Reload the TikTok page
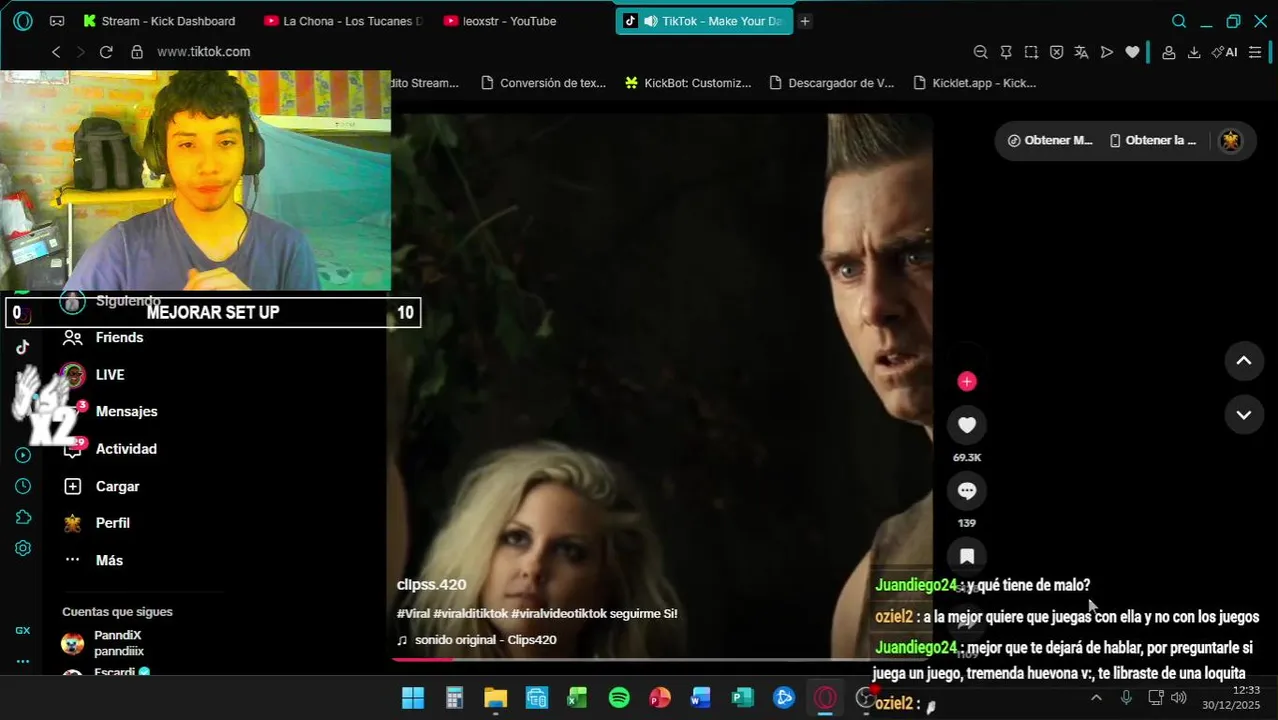 pyautogui.click(x=106, y=52)
